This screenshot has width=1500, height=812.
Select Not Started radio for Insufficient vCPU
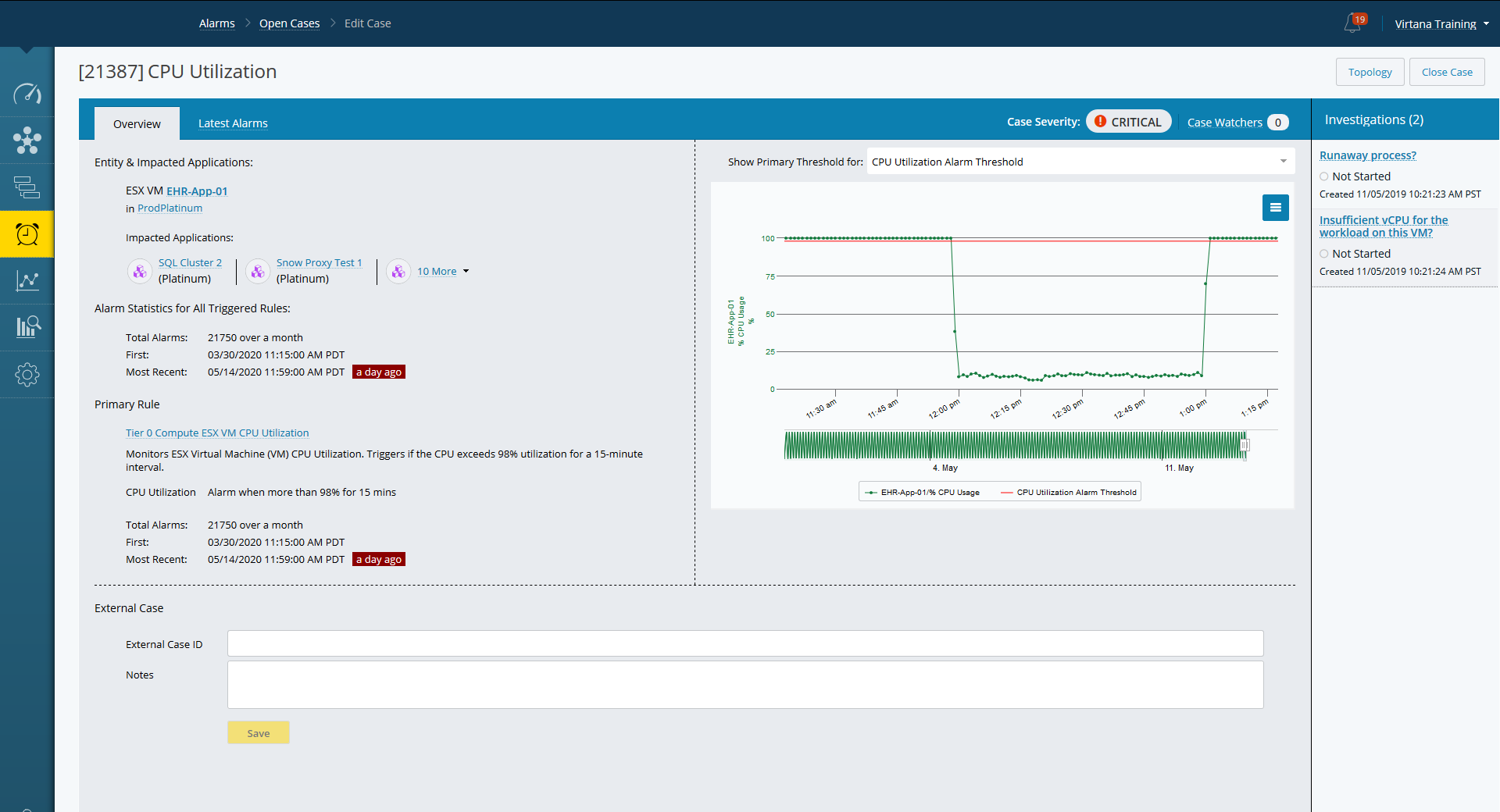point(1324,254)
